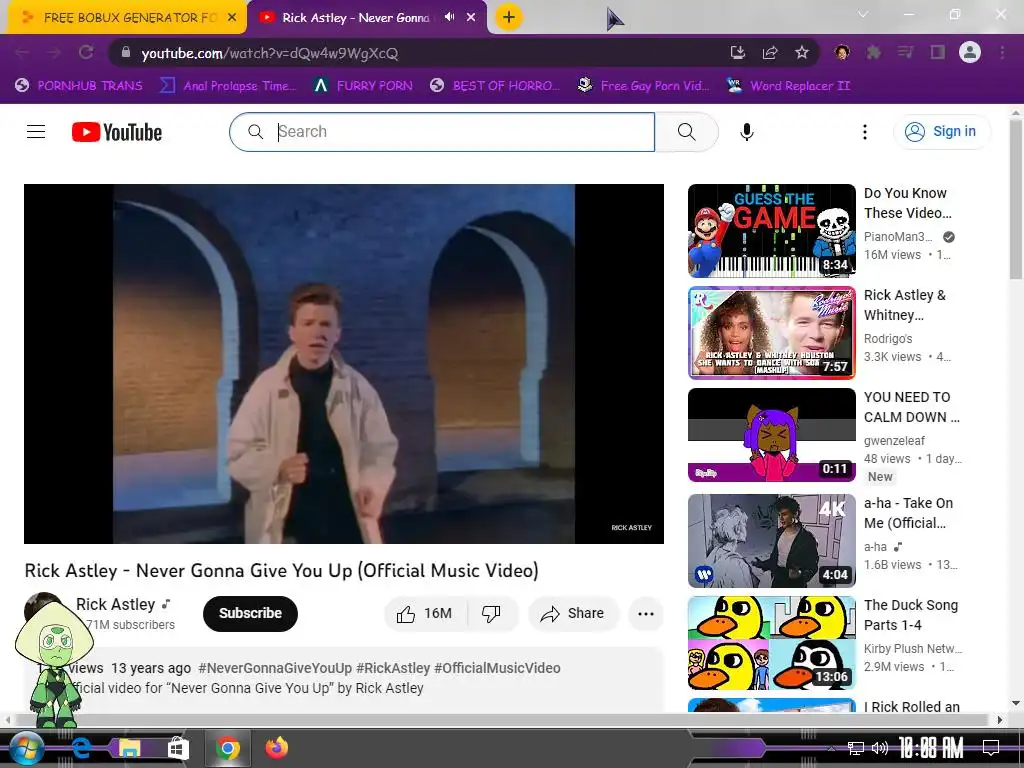
Task: Open notification center icon
Action: [x=991, y=748]
